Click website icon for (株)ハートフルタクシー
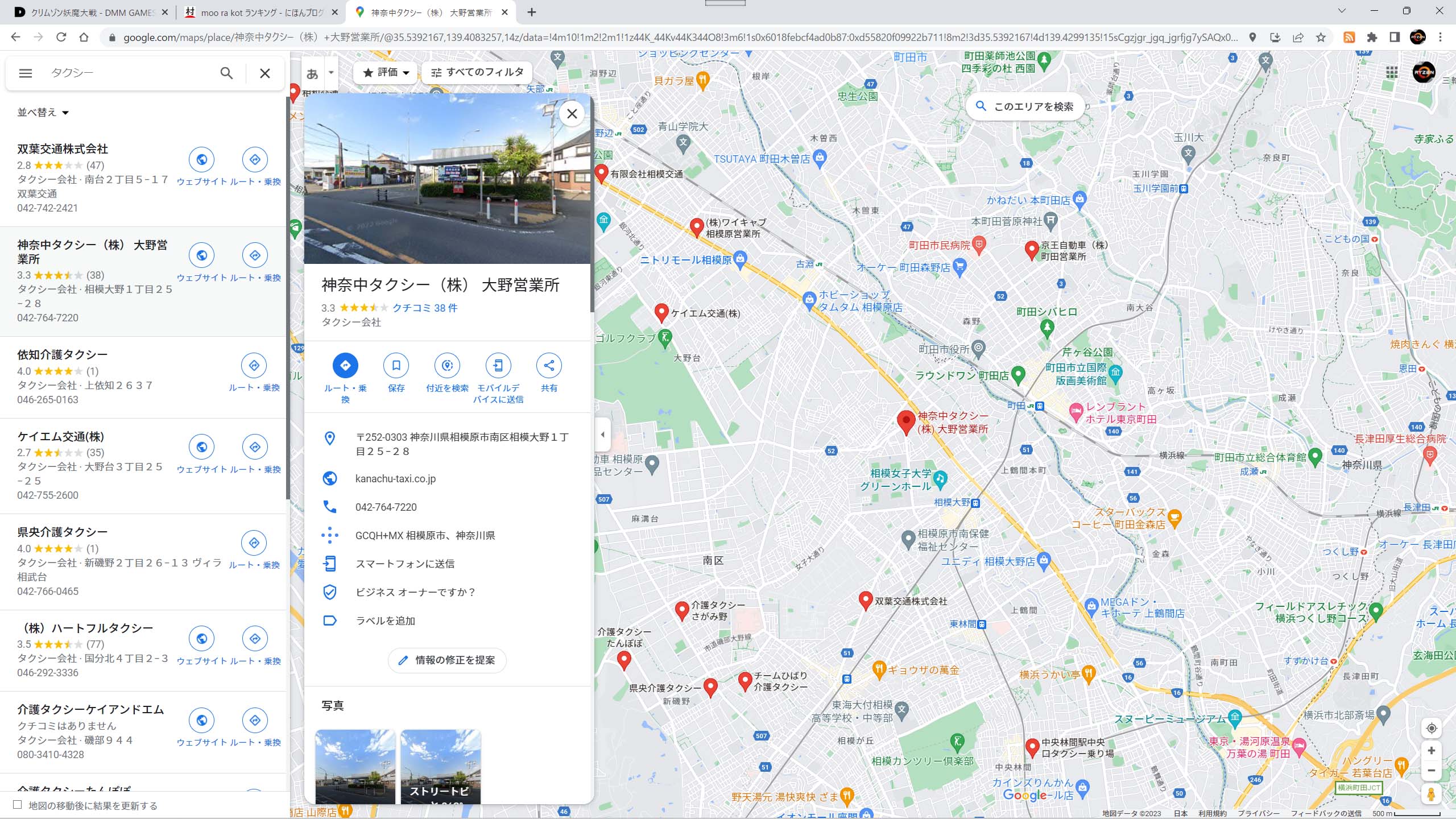The height and width of the screenshot is (819, 1456). [x=201, y=639]
